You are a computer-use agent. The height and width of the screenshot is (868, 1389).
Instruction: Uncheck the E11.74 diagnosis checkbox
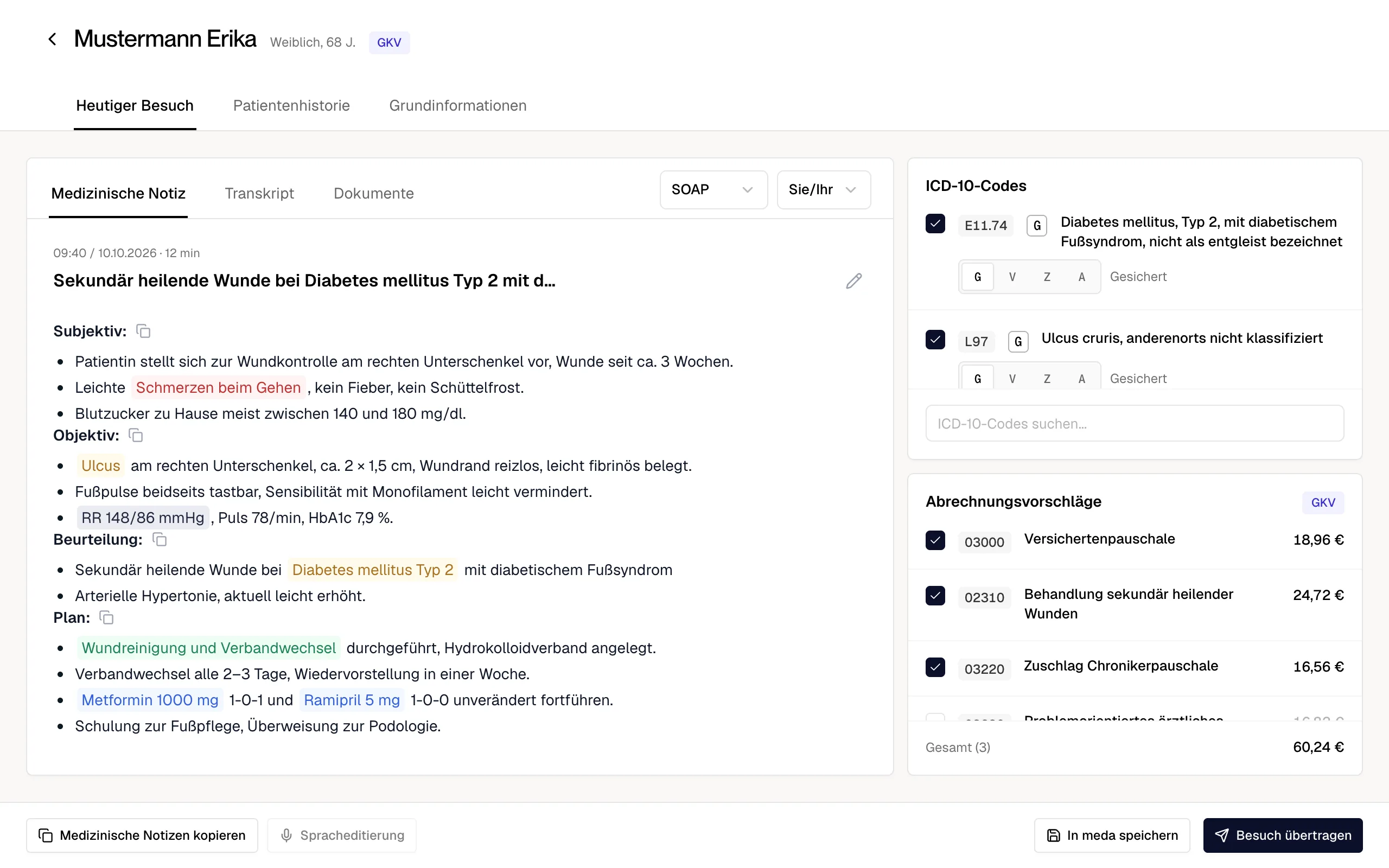935,224
